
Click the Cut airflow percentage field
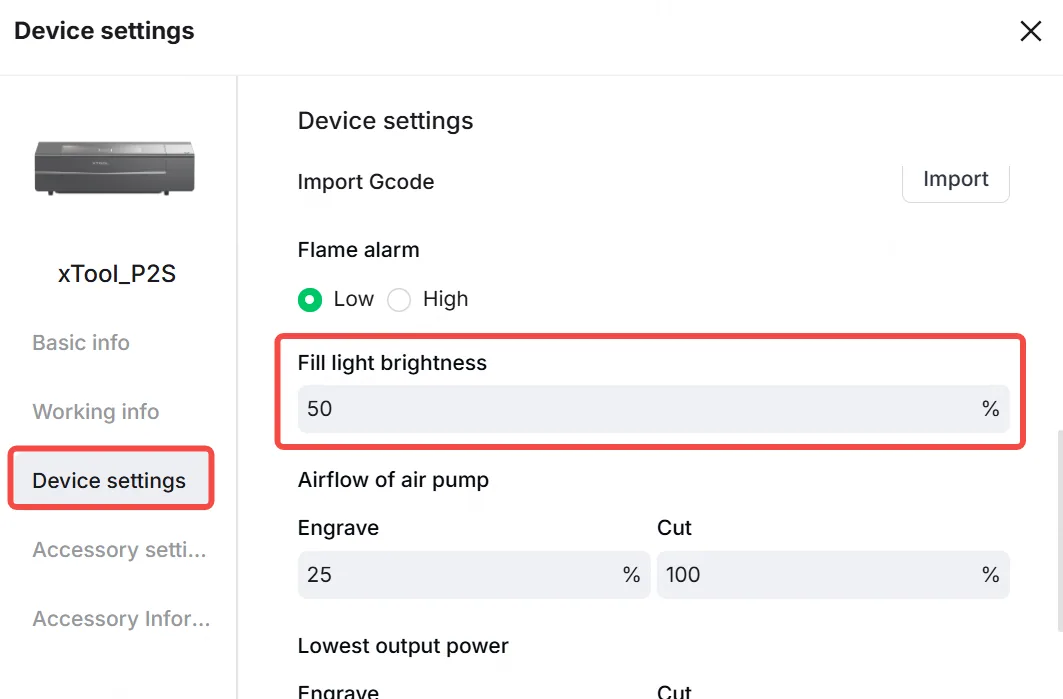coord(833,574)
